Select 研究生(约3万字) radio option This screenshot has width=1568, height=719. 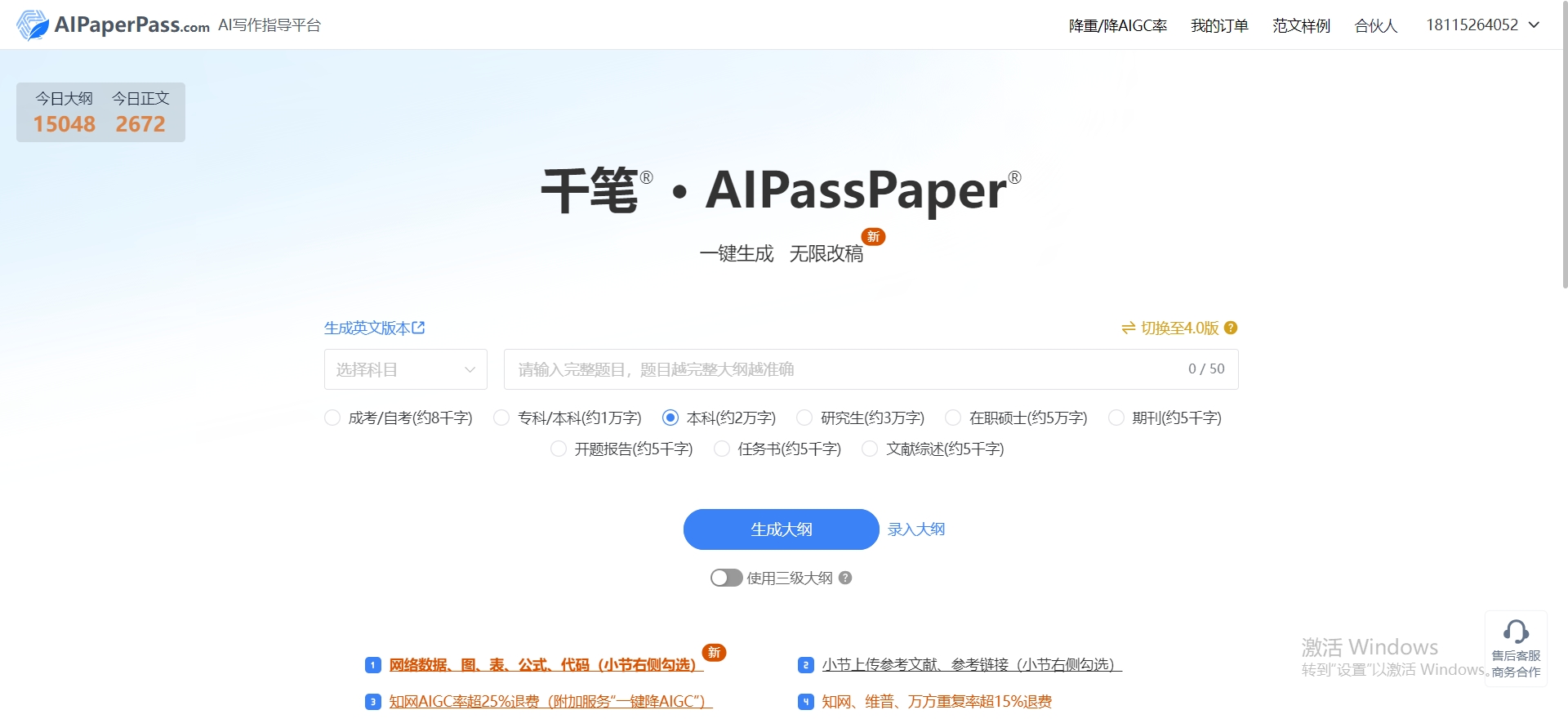pyautogui.click(x=804, y=418)
